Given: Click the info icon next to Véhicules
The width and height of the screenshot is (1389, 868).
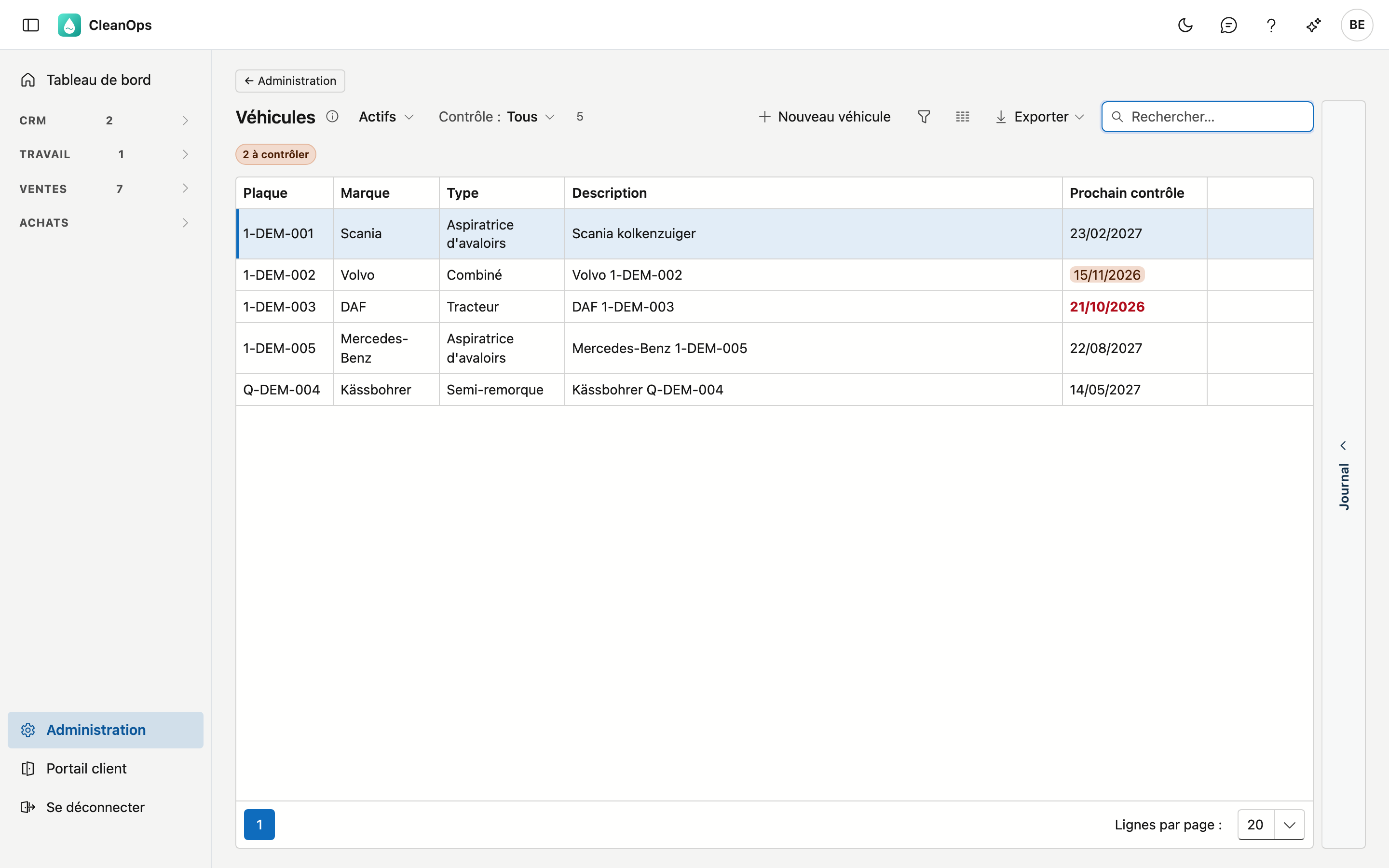Looking at the screenshot, I should (x=332, y=117).
